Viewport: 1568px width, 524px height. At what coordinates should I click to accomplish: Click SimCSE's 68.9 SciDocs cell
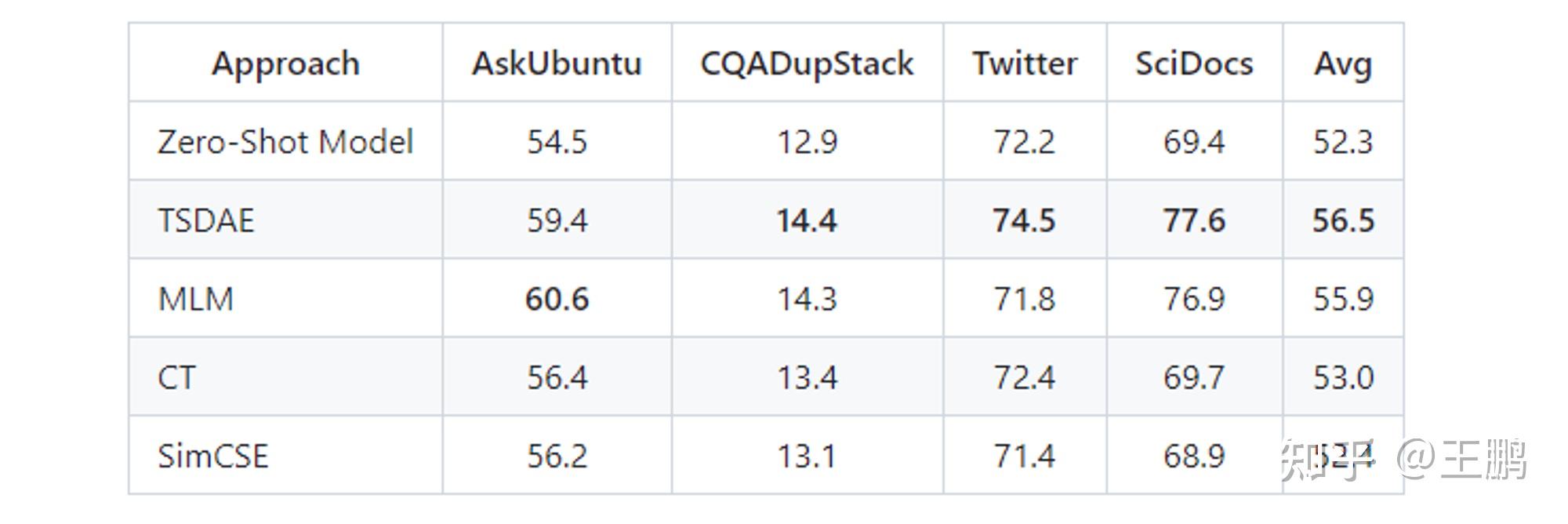click(x=1194, y=456)
